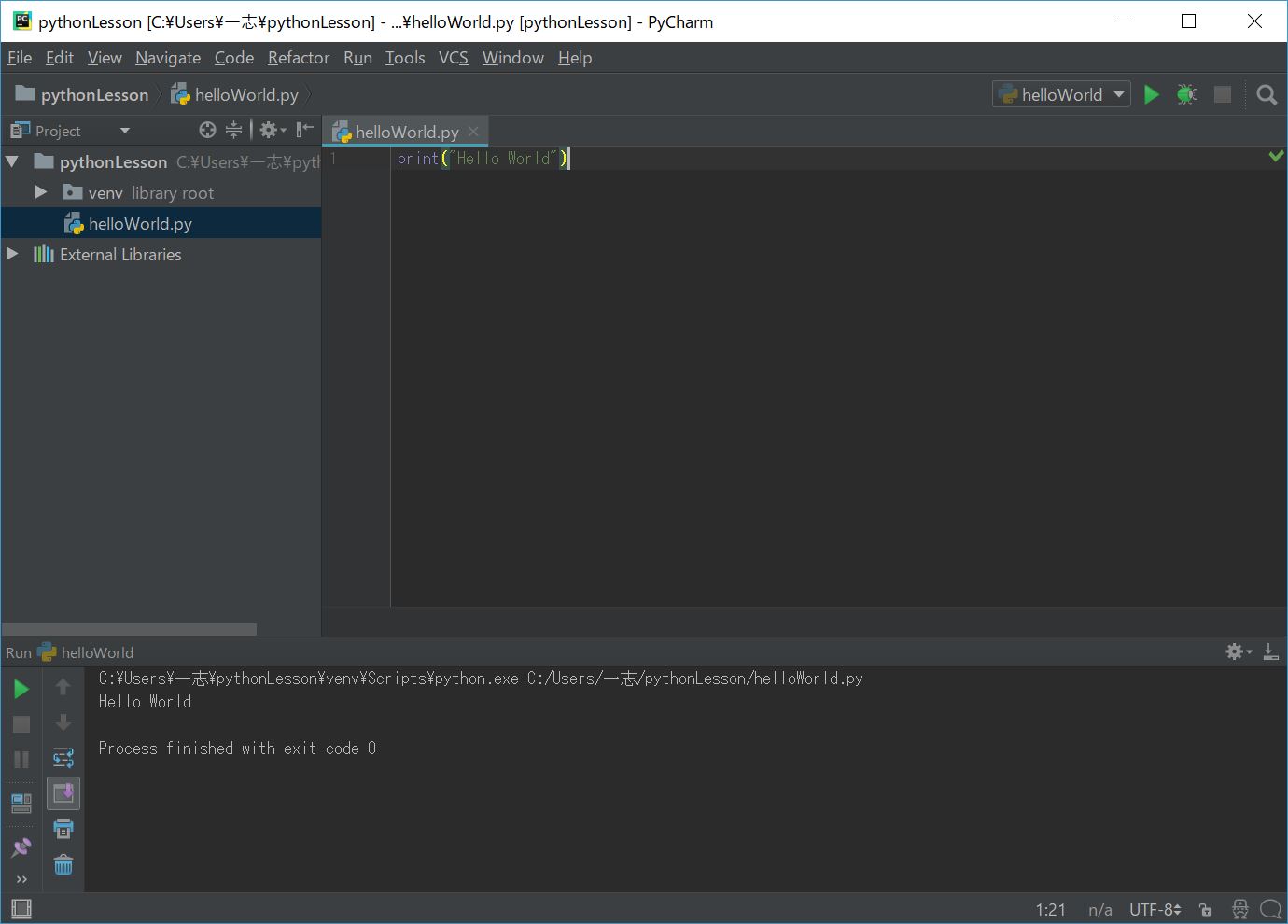Change the UTF-8 file encoding
The width and height of the screenshot is (1288, 924).
click(1155, 909)
